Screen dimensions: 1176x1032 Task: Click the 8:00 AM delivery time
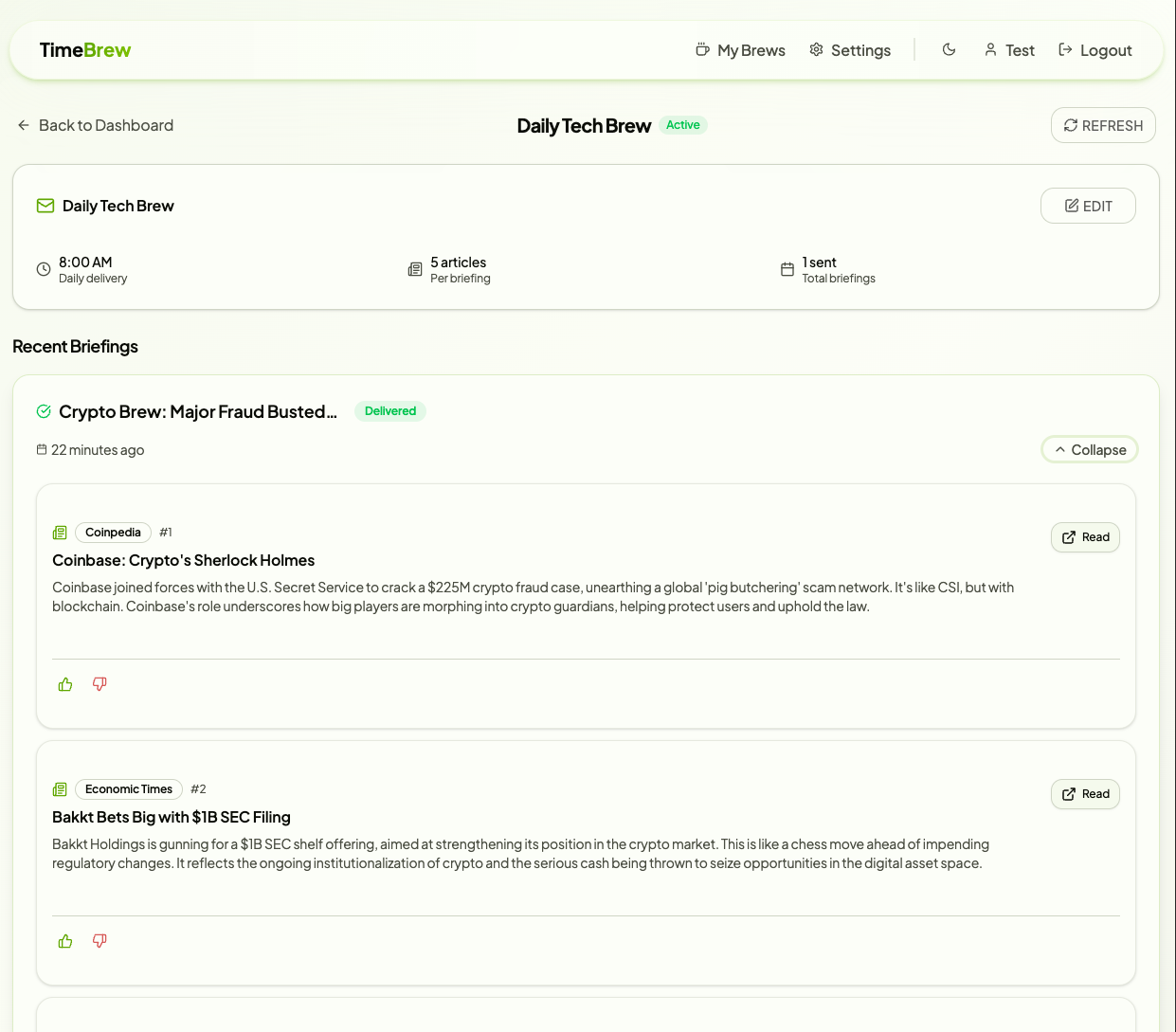[85, 263]
